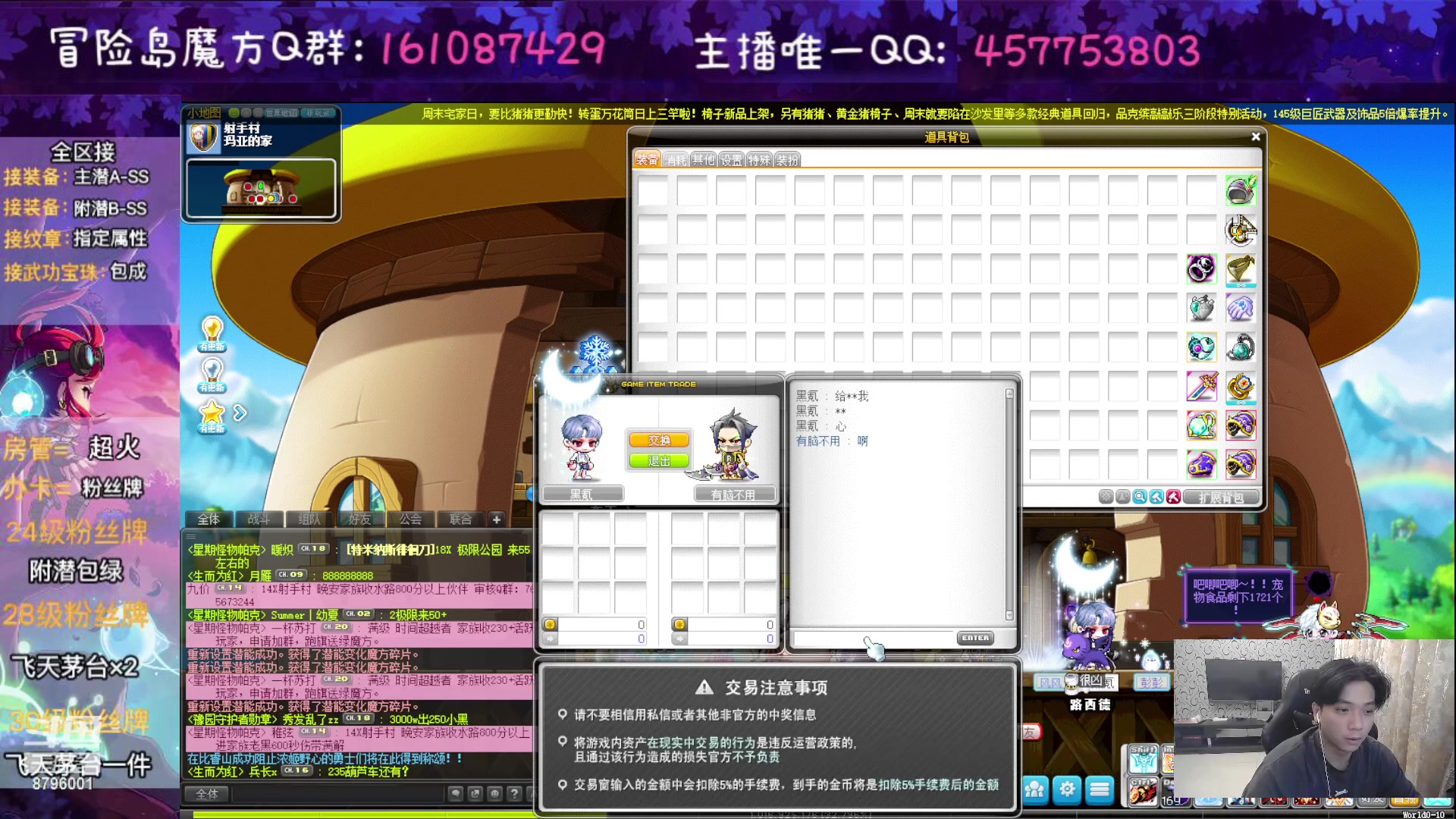Viewport: 1456px width, 819px height.
Task: Expand notifications with the chevron beside the star
Action: [240, 413]
